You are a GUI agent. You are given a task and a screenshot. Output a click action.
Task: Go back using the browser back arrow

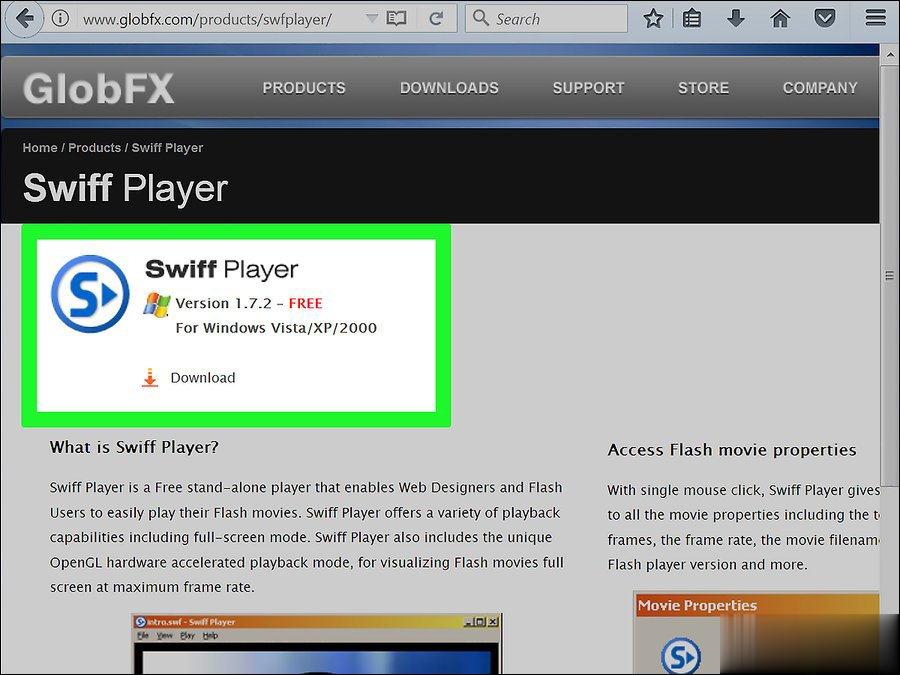tap(25, 18)
